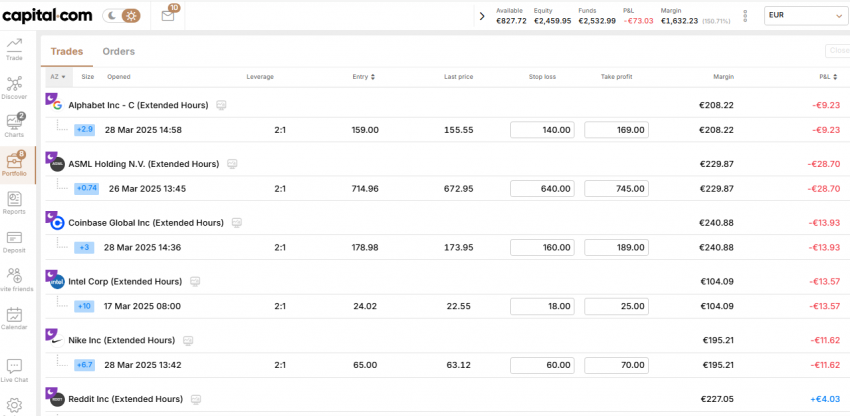This screenshot has height=416, width=850.
Task: Switch to the Trades tab
Action: tap(67, 52)
